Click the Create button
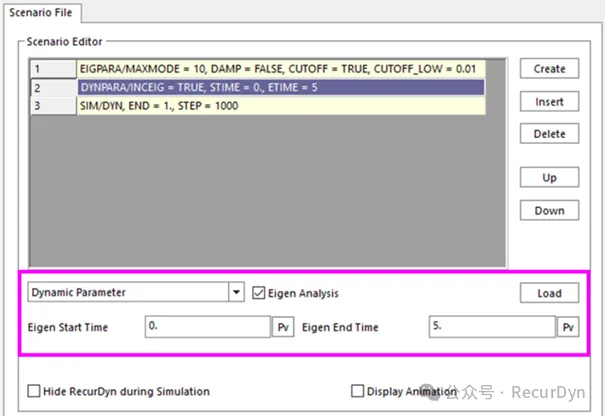 pos(549,69)
